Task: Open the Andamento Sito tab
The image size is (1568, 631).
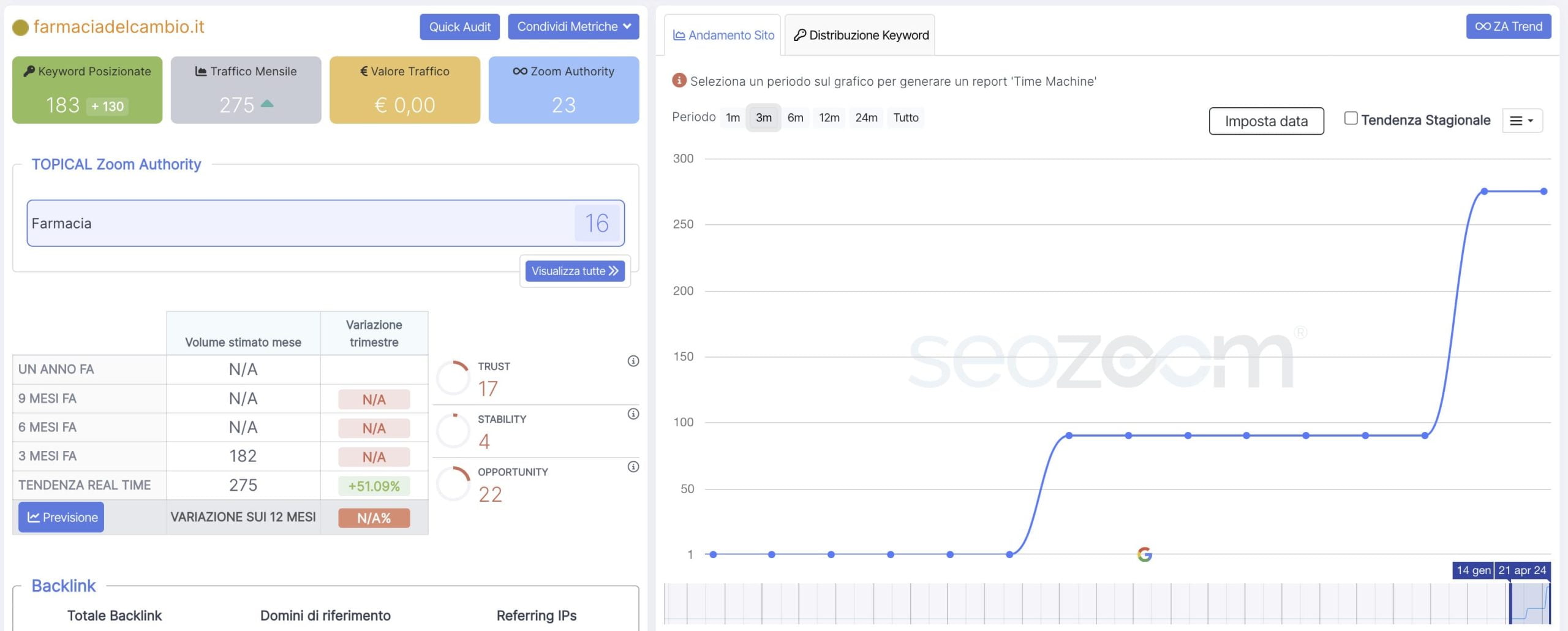Action: (723, 36)
